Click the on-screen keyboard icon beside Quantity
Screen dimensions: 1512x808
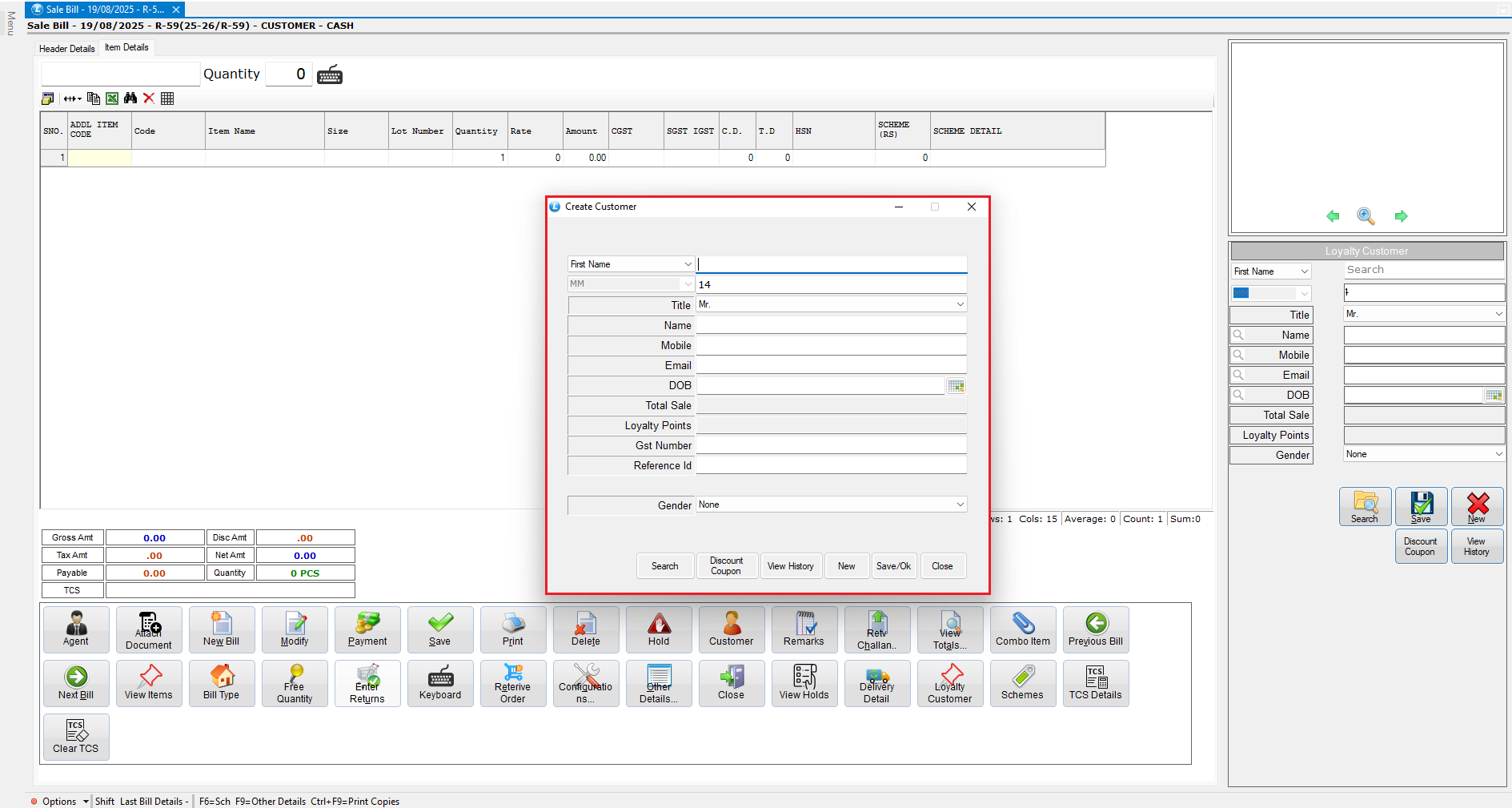click(330, 75)
